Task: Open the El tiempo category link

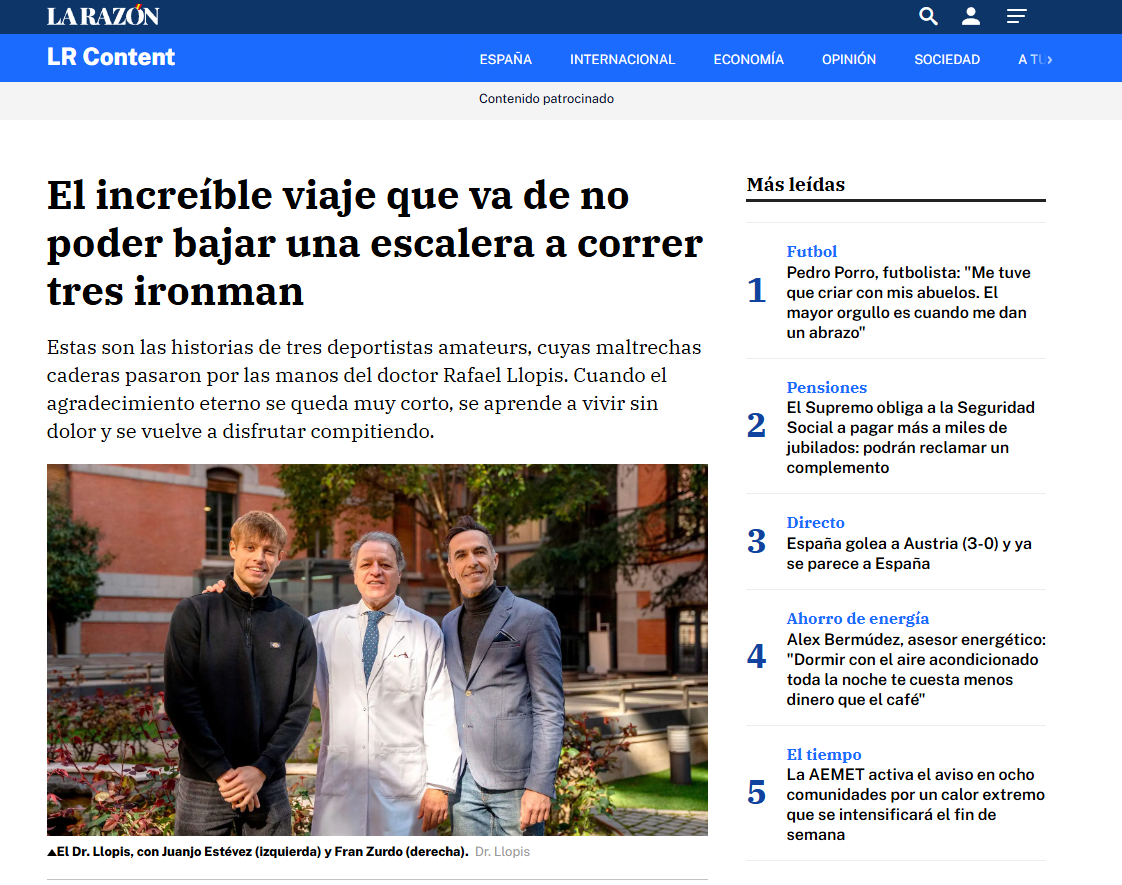Action: coord(824,754)
